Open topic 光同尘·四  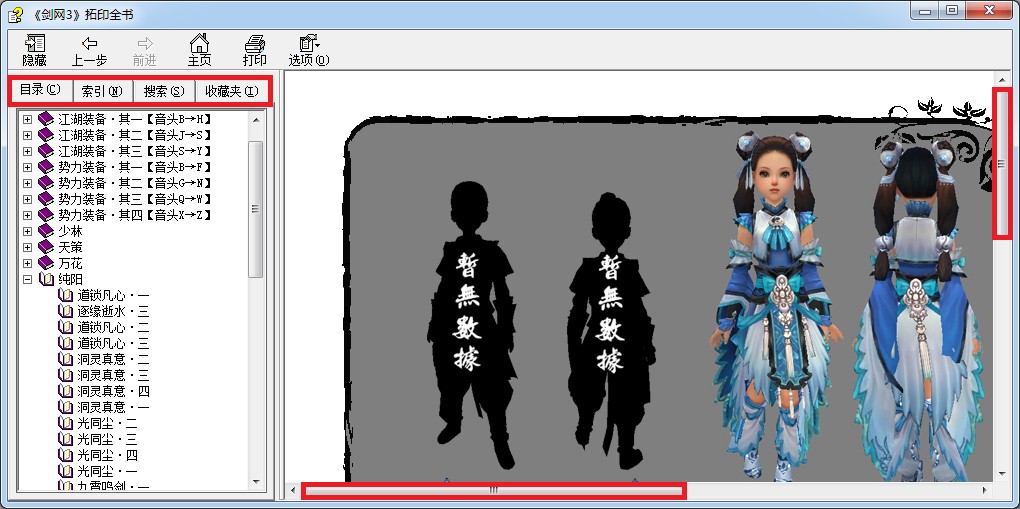tap(107, 455)
